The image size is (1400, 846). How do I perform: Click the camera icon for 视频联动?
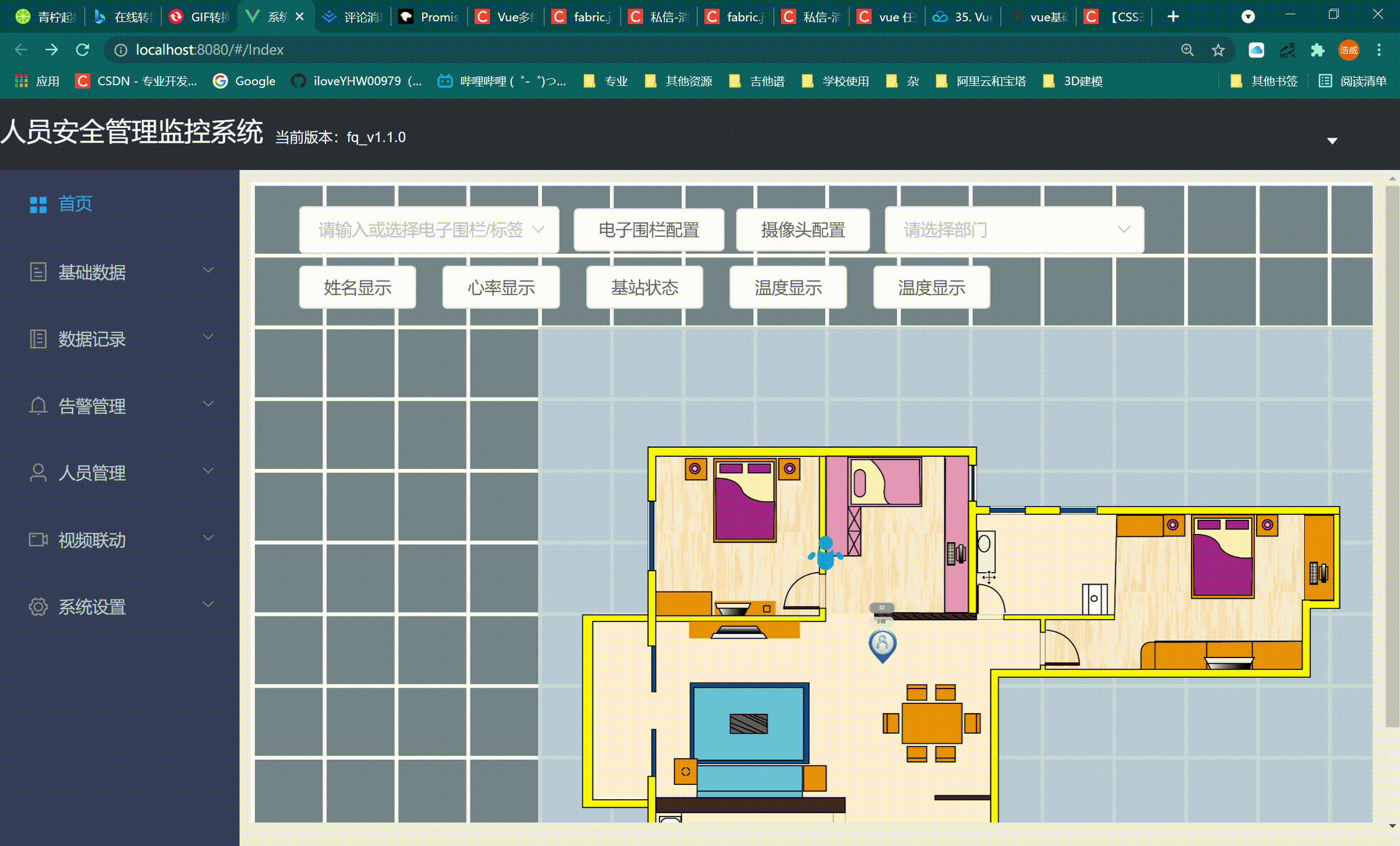tap(38, 540)
